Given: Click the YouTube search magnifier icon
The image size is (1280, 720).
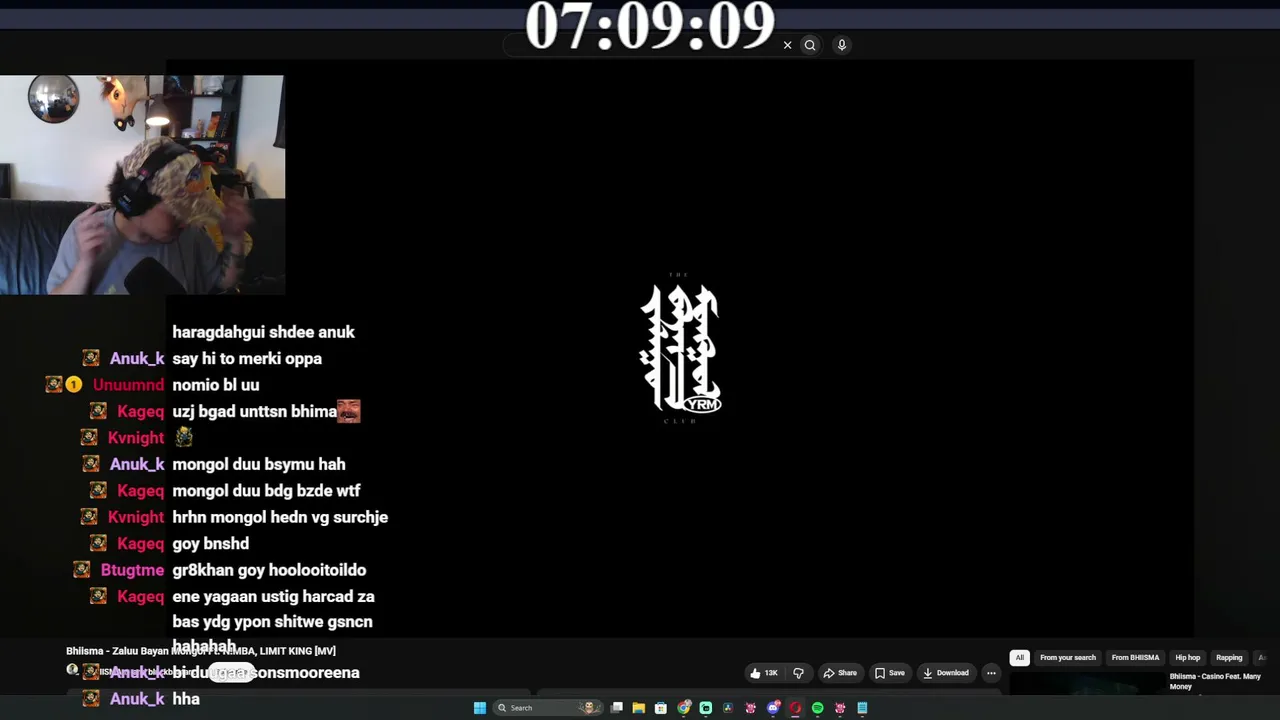Looking at the screenshot, I should pyautogui.click(x=810, y=45).
